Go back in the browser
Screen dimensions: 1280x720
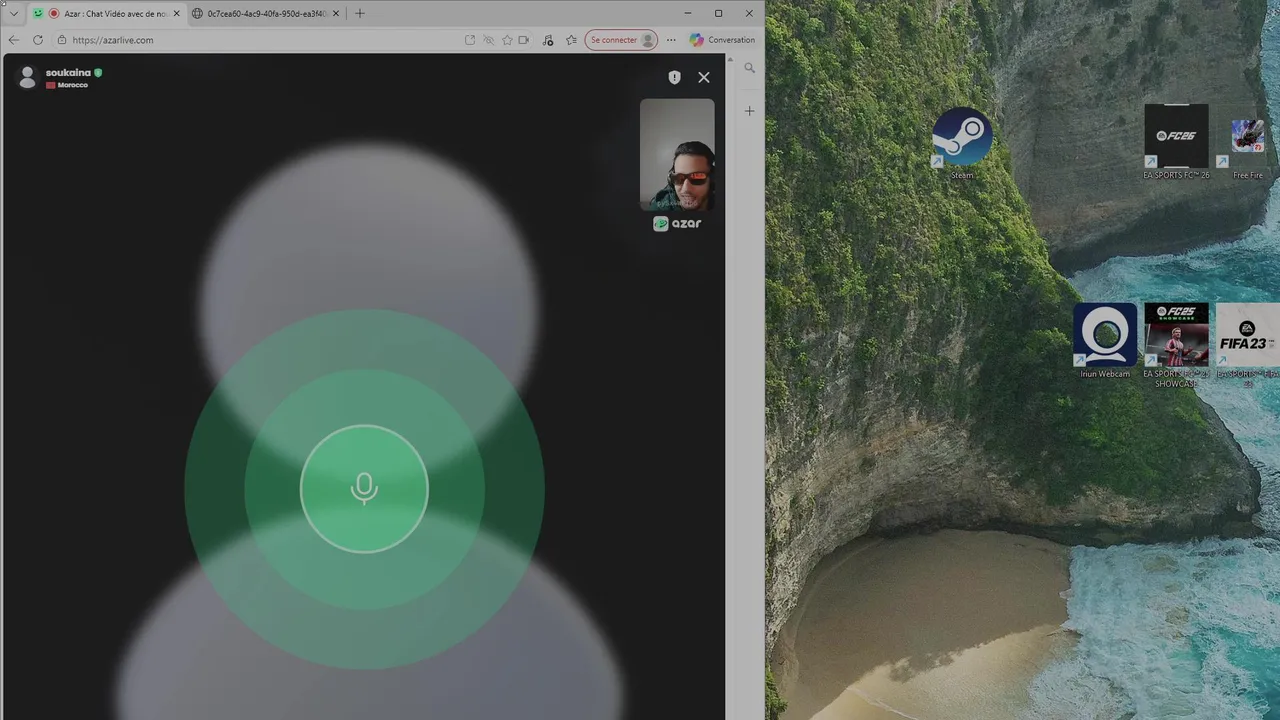pyautogui.click(x=13, y=40)
